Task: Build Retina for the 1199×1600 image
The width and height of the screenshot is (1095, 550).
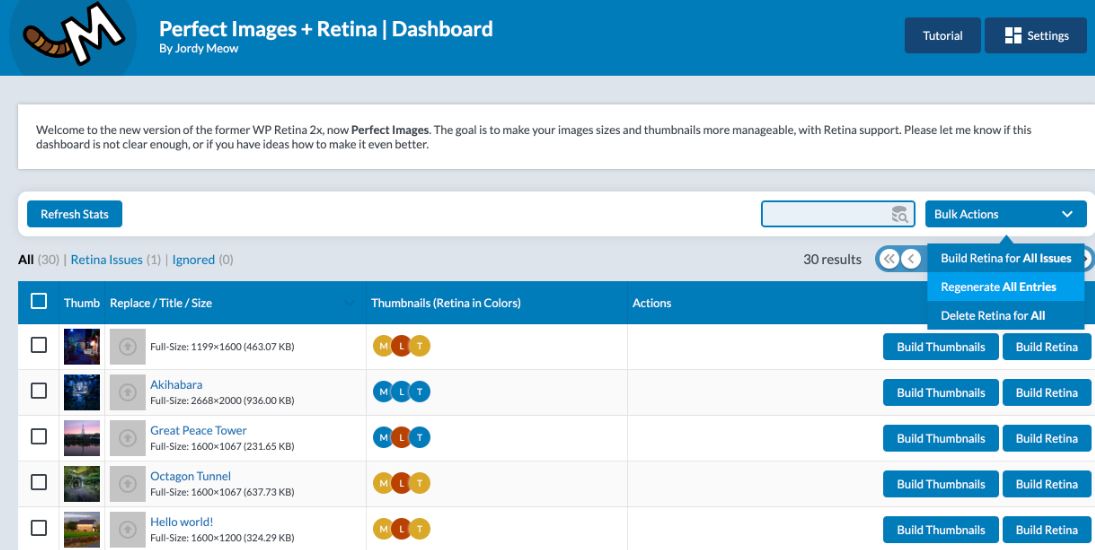Action: click(x=1047, y=347)
